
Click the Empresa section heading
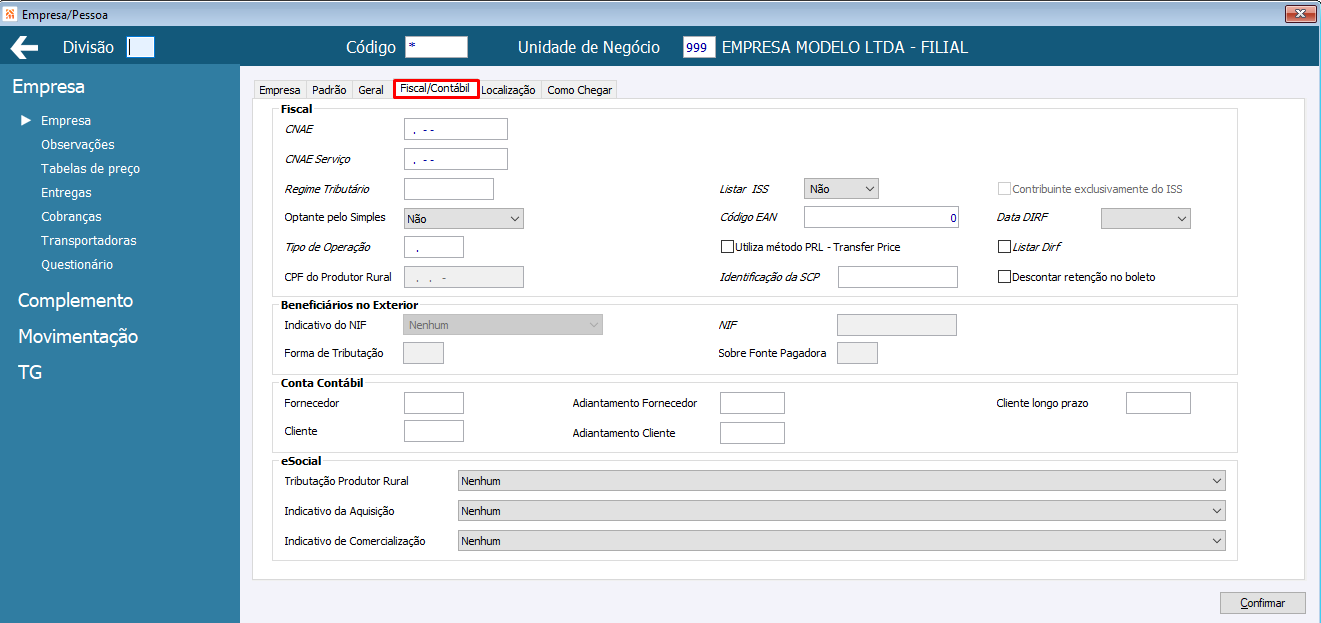click(48, 87)
